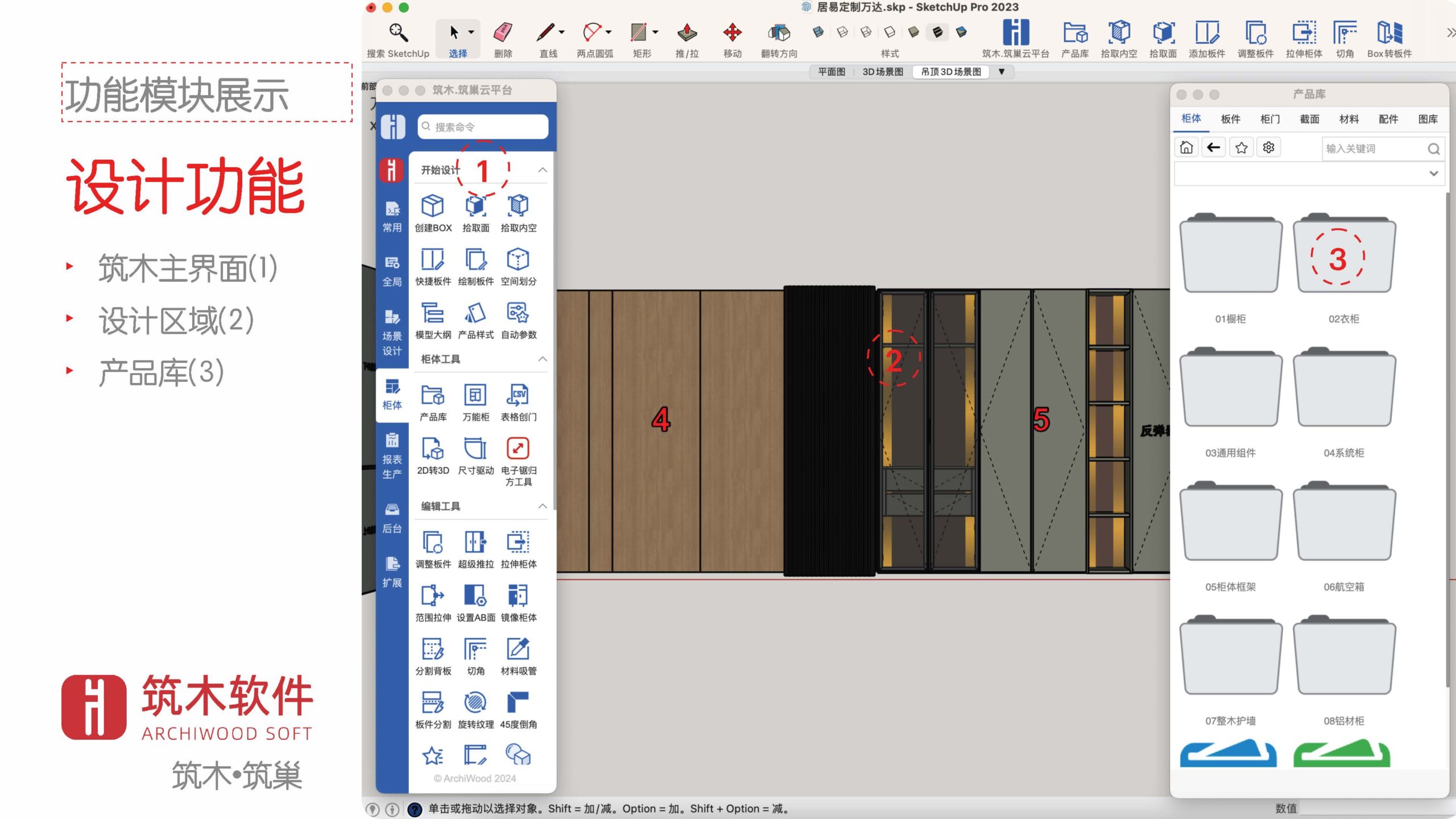The width and height of the screenshot is (1456, 819).
Task: Choose the 旋转纹理 rotate texture icon
Action: click(x=475, y=703)
